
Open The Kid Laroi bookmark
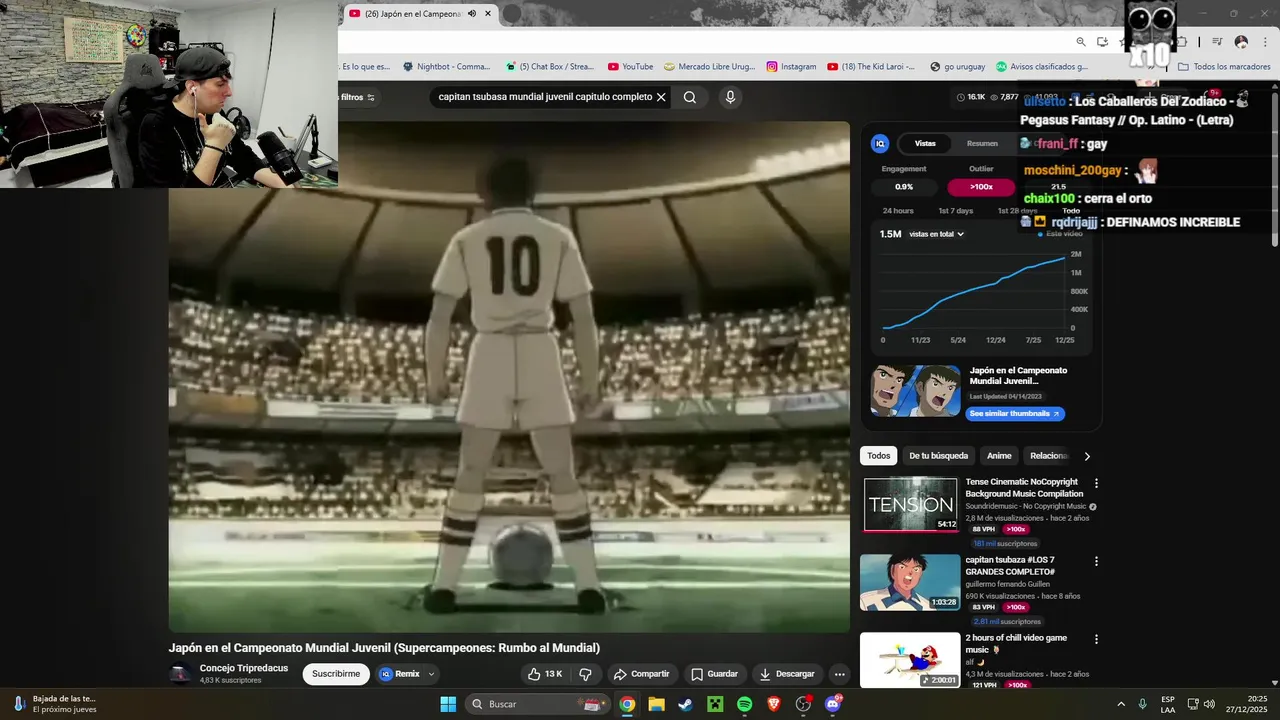[x=871, y=67]
